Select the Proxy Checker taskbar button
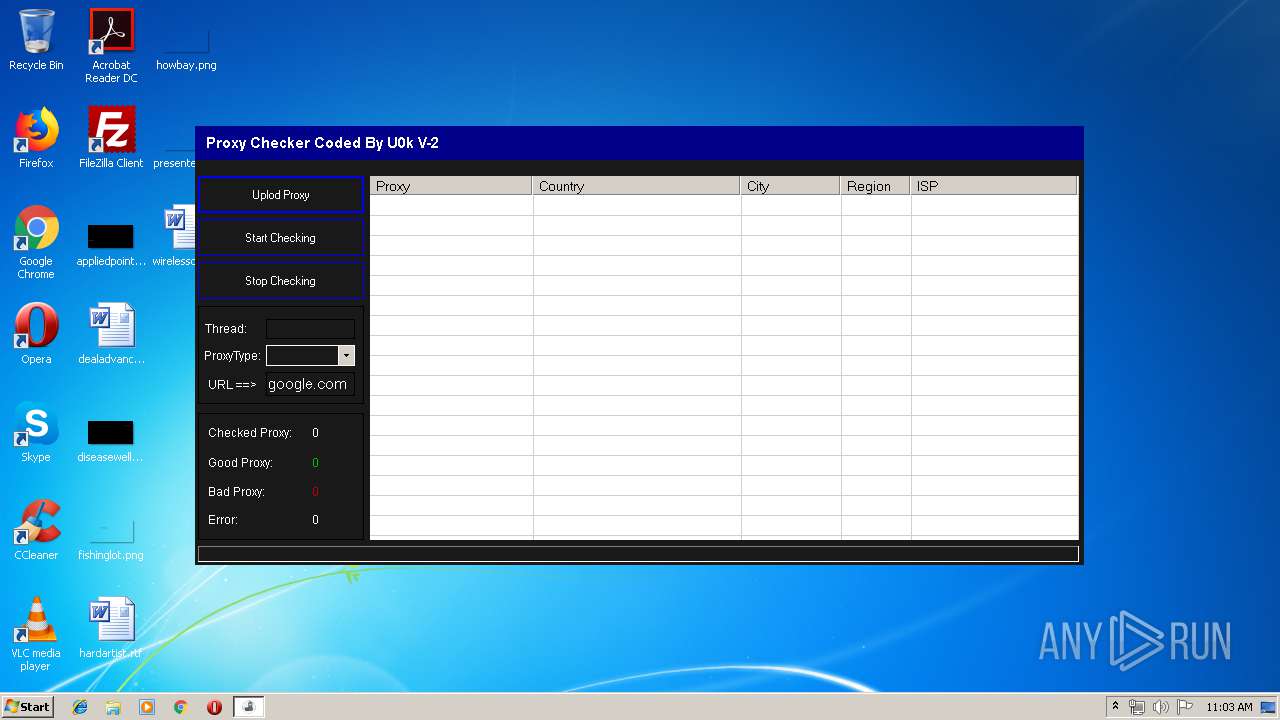Screen dimensions: 1280x720 [249, 707]
